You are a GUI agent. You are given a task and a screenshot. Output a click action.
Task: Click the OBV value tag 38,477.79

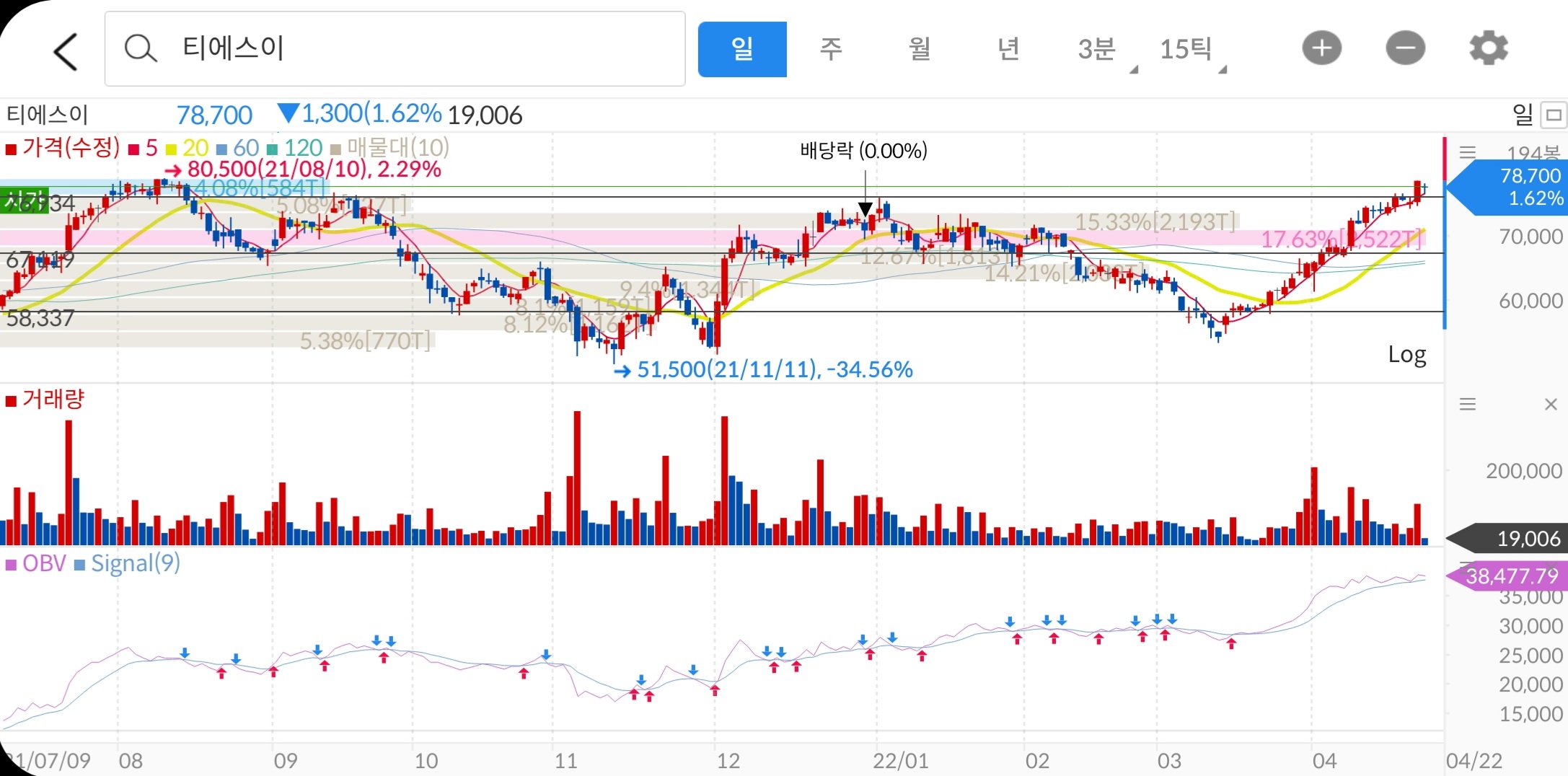[x=1507, y=576]
